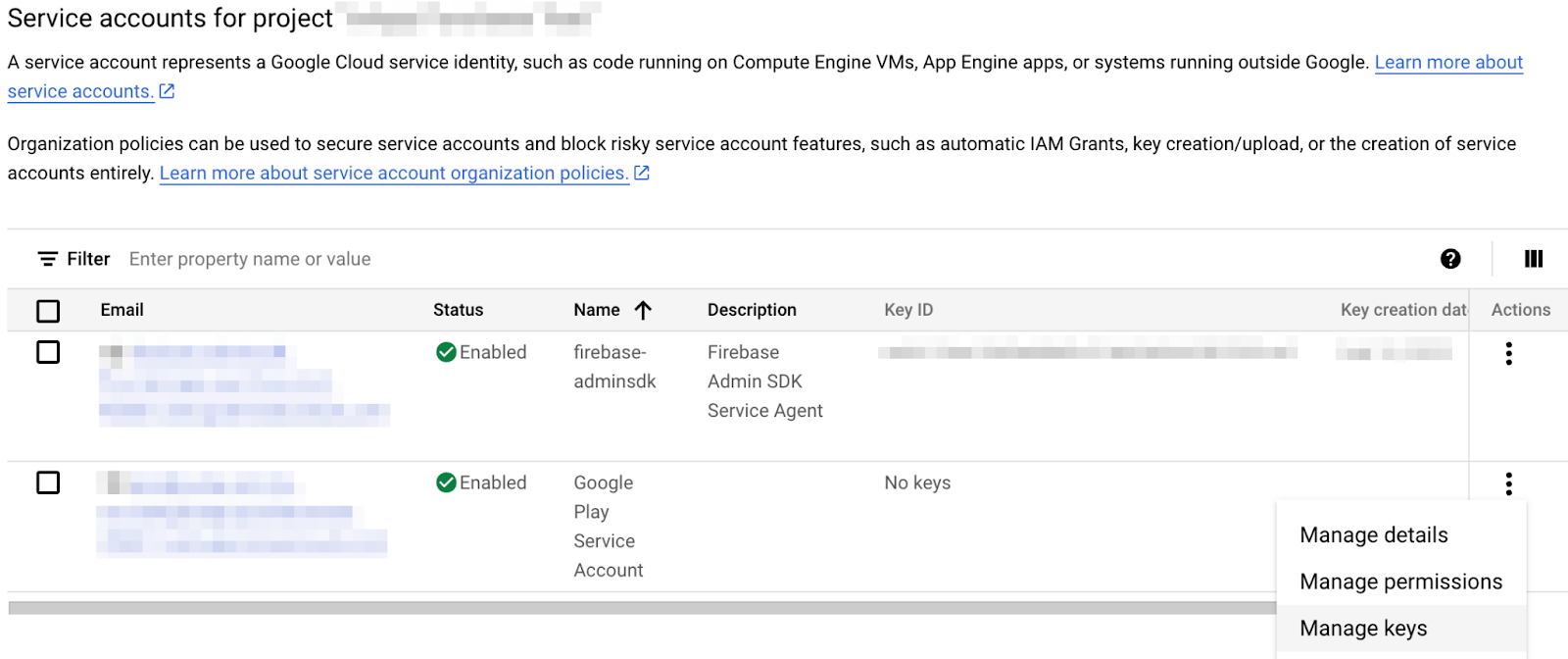
Task: Click the Name column sort arrow
Action: [x=643, y=310]
